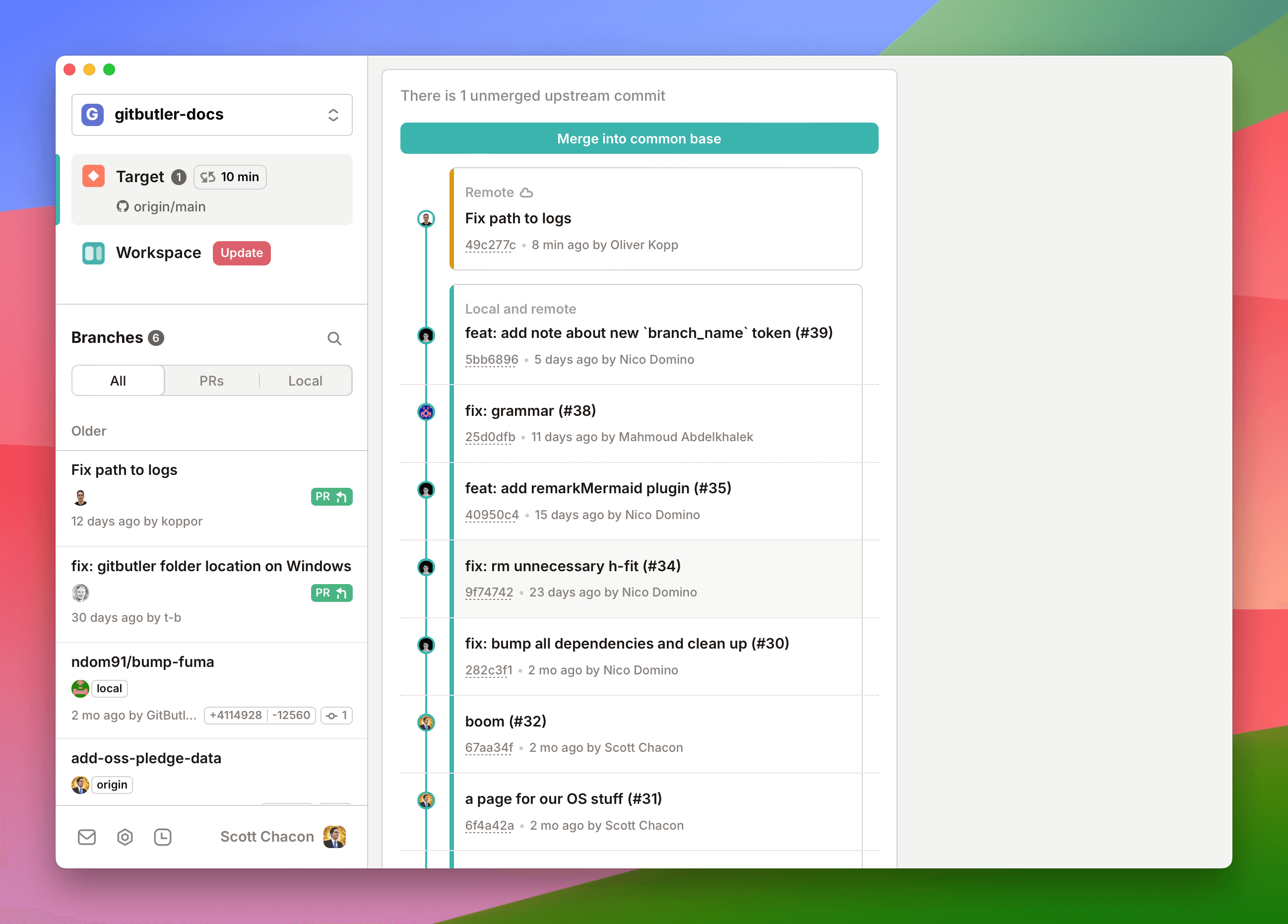
Task: Click Scott Chacon timeline avatar for boom (#32)
Action: coord(426,723)
